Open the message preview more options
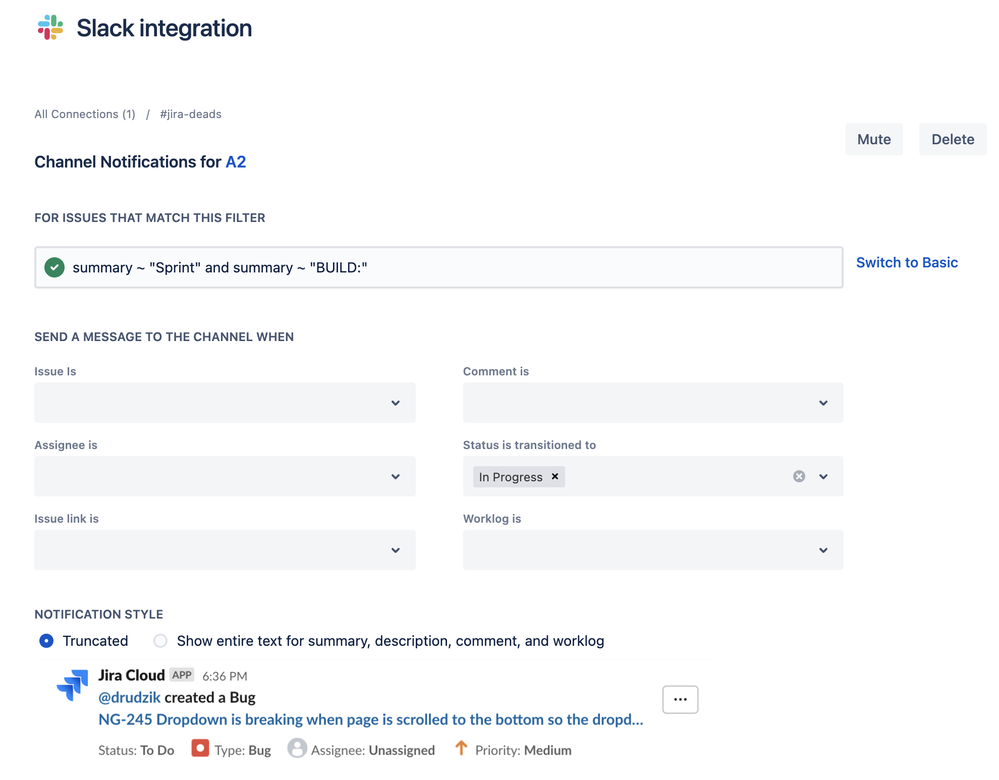Screen dimensions: 999x780 [x=680, y=699]
